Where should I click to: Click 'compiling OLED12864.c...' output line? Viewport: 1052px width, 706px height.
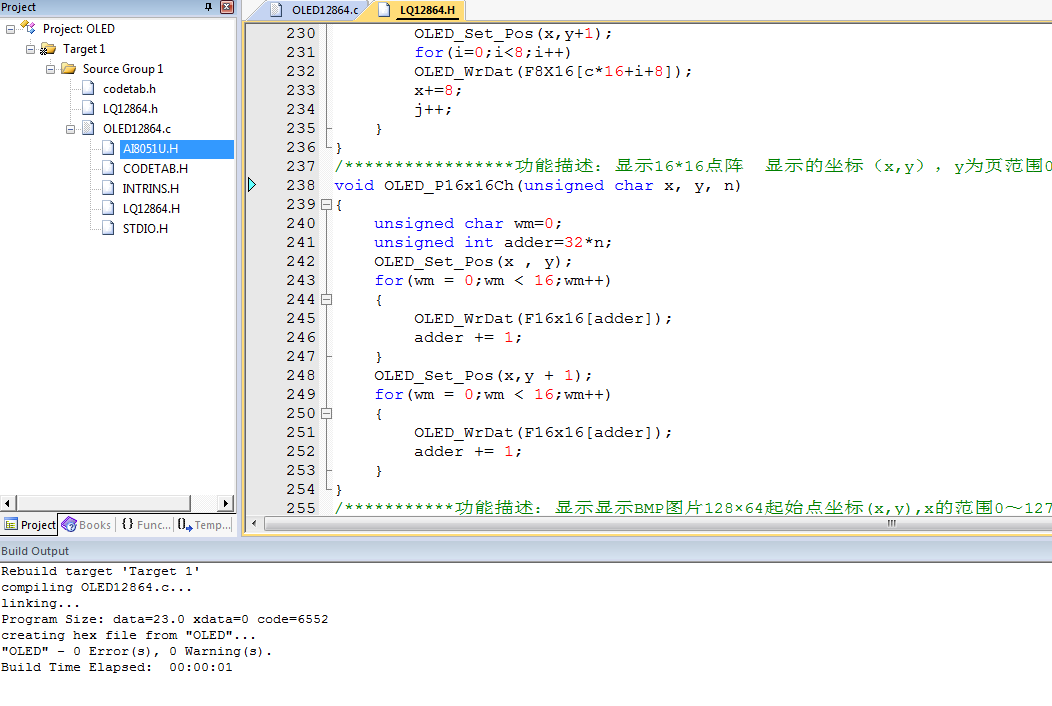pos(97,587)
